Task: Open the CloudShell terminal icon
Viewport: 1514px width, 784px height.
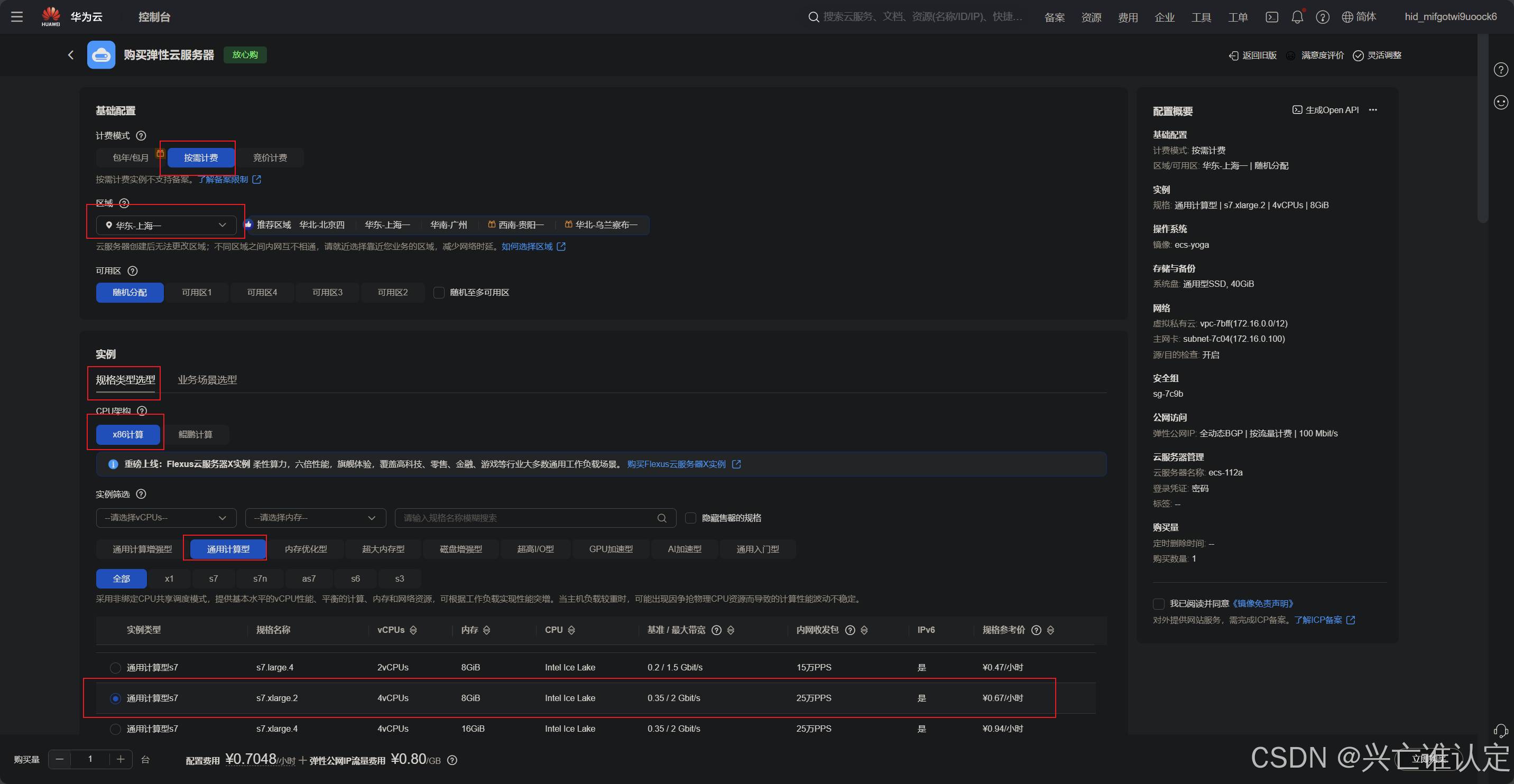Action: (1272, 17)
